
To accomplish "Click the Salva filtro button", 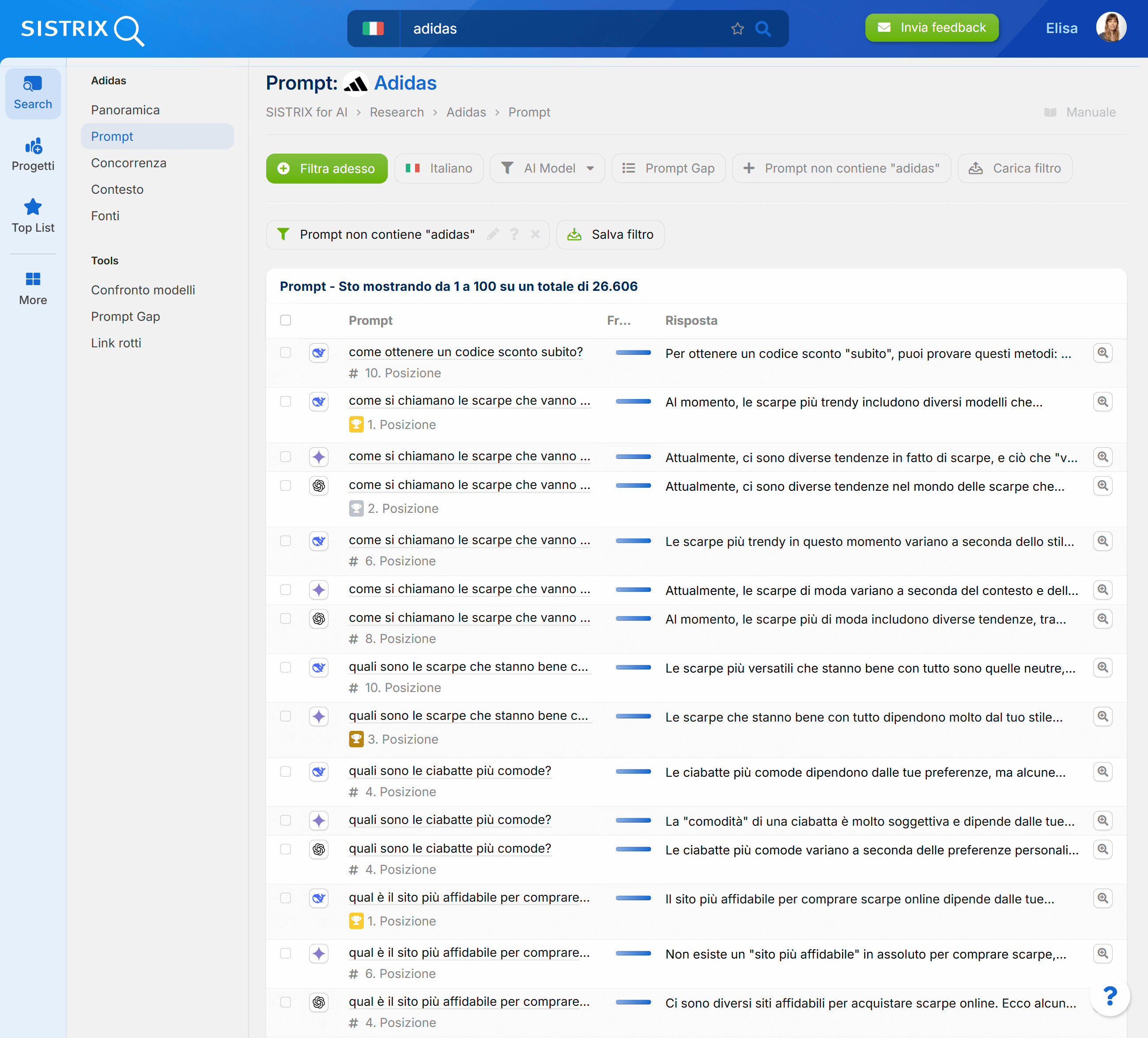I will [x=610, y=234].
